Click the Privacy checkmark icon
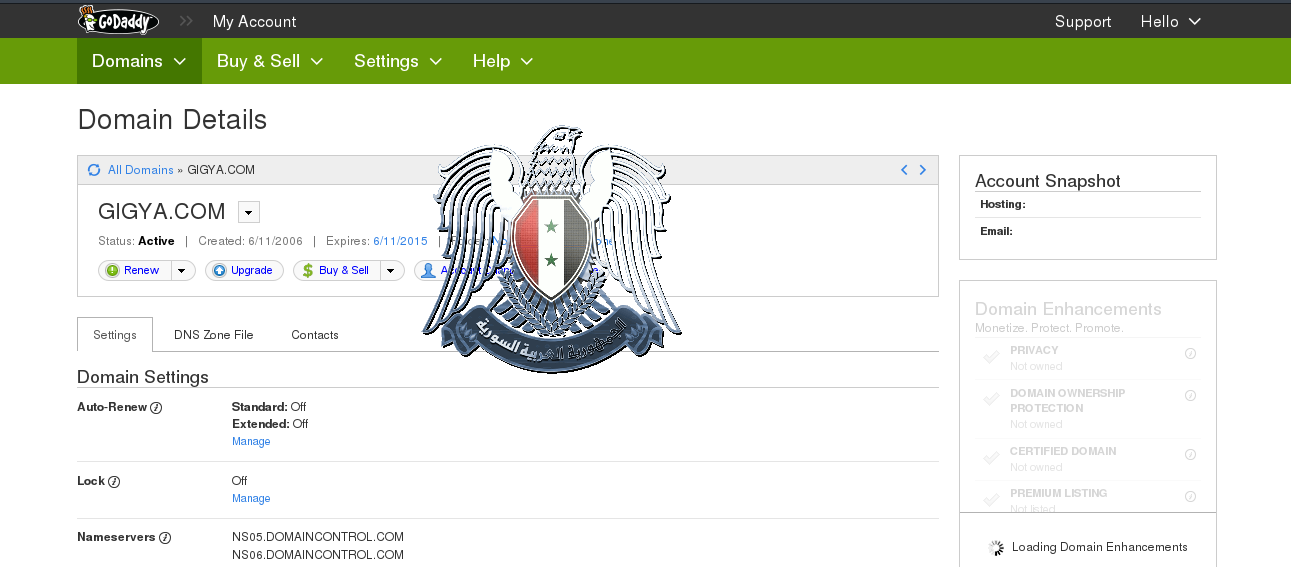Screen dimensions: 1291x567 (x=991, y=357)
